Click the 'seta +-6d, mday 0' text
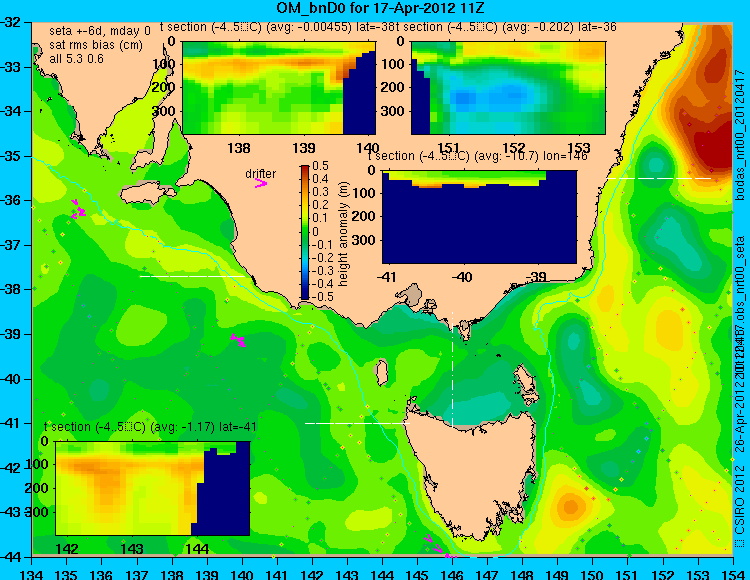Image resolution: width=750 pixels, height=580 pixels. pos(99,31)
